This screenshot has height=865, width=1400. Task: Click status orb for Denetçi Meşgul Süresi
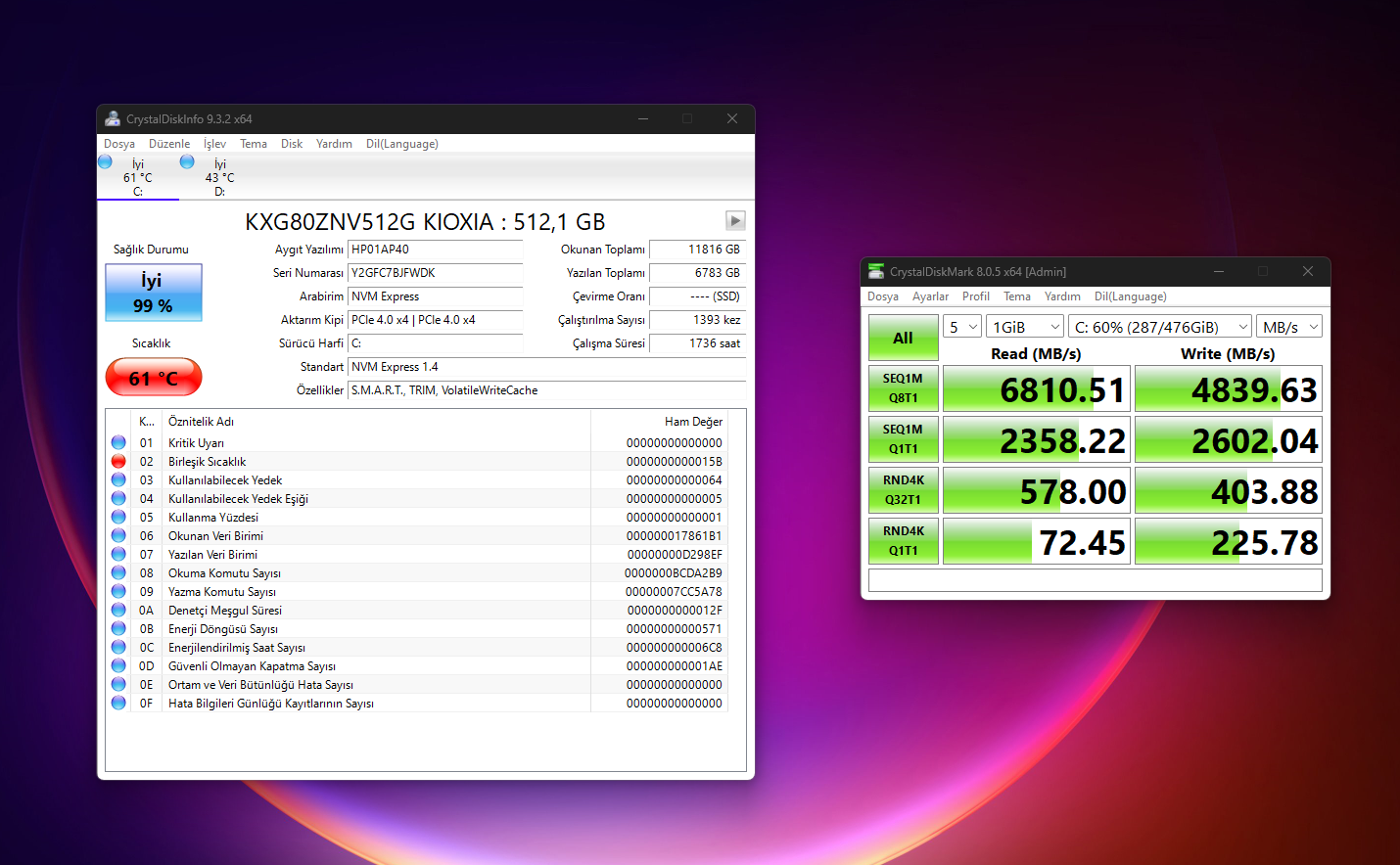(118, 610)
